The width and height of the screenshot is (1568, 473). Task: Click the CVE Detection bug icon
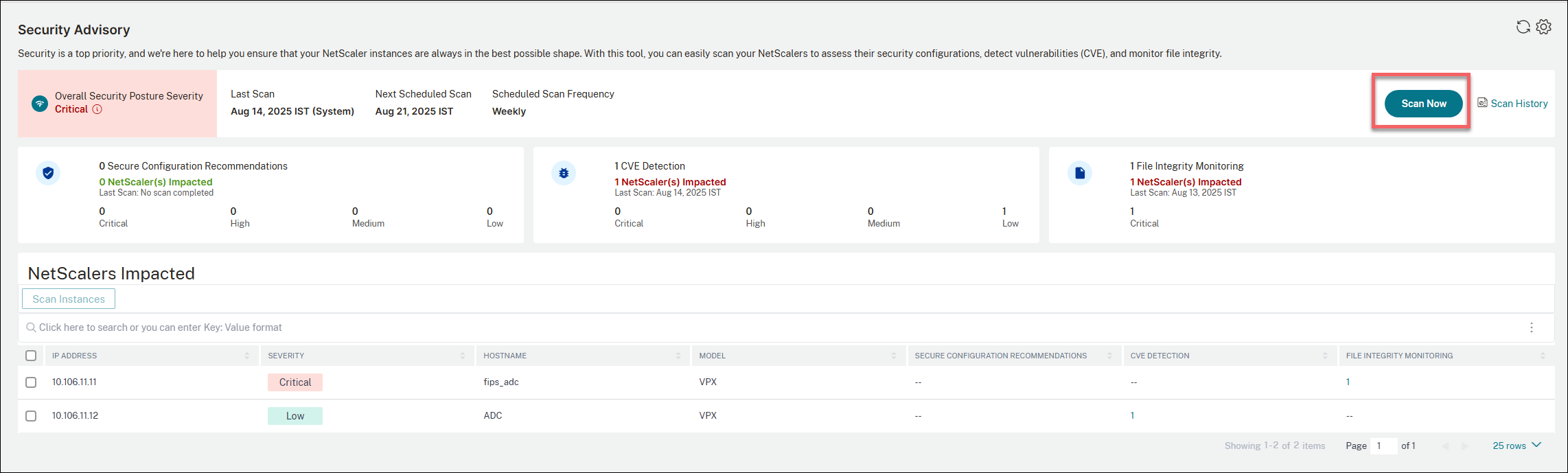click(564, 173)
